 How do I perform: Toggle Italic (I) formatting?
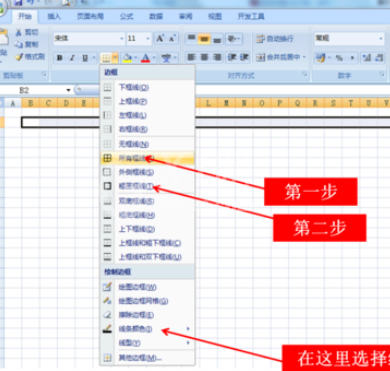click(72, 58)
